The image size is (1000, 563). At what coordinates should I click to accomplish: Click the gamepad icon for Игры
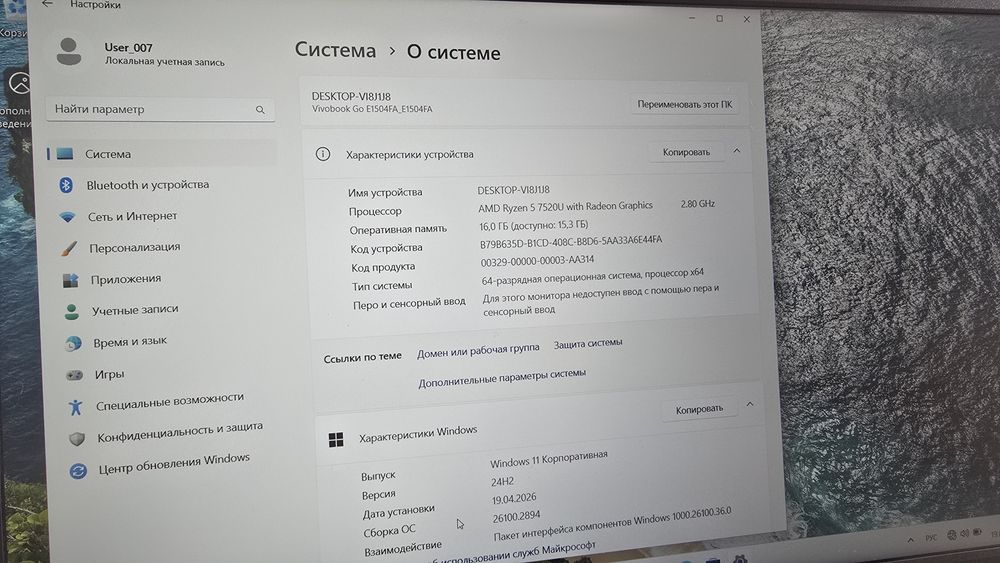[75, 375]
